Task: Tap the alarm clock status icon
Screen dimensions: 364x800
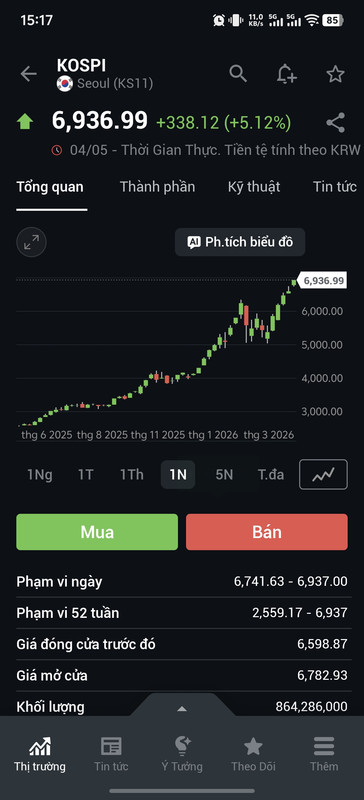Action: coord(219,20)
